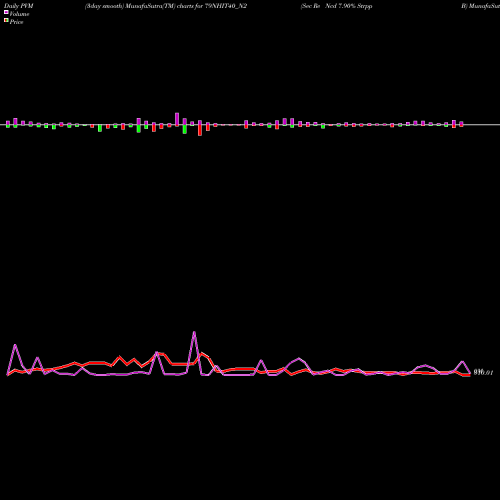Click the Price legend color swatch
Screen dimensions: 500x500
tap(6, 21)
